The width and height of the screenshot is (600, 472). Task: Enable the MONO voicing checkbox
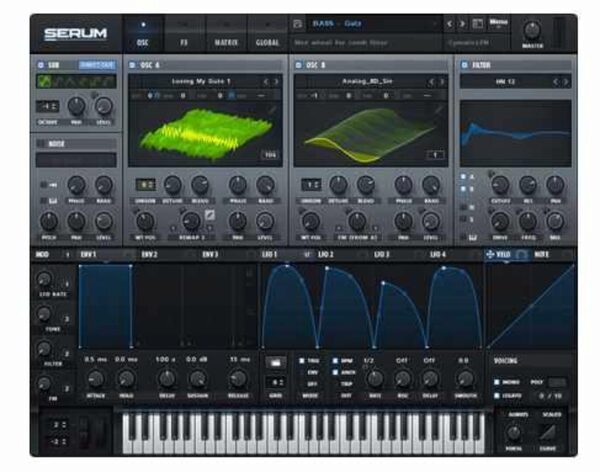(x=495, y=381)
